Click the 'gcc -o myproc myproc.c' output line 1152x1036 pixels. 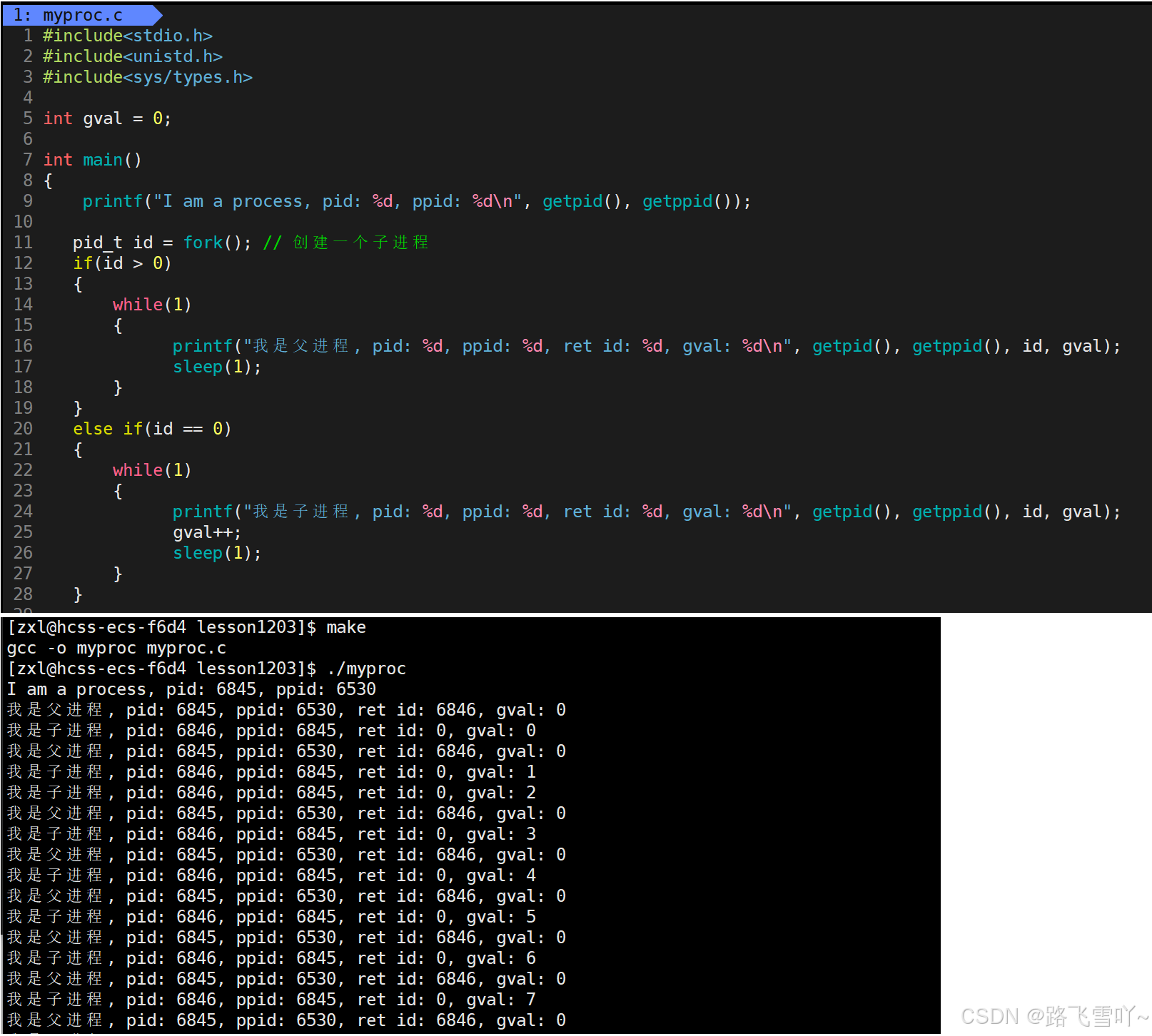[116, 648]
